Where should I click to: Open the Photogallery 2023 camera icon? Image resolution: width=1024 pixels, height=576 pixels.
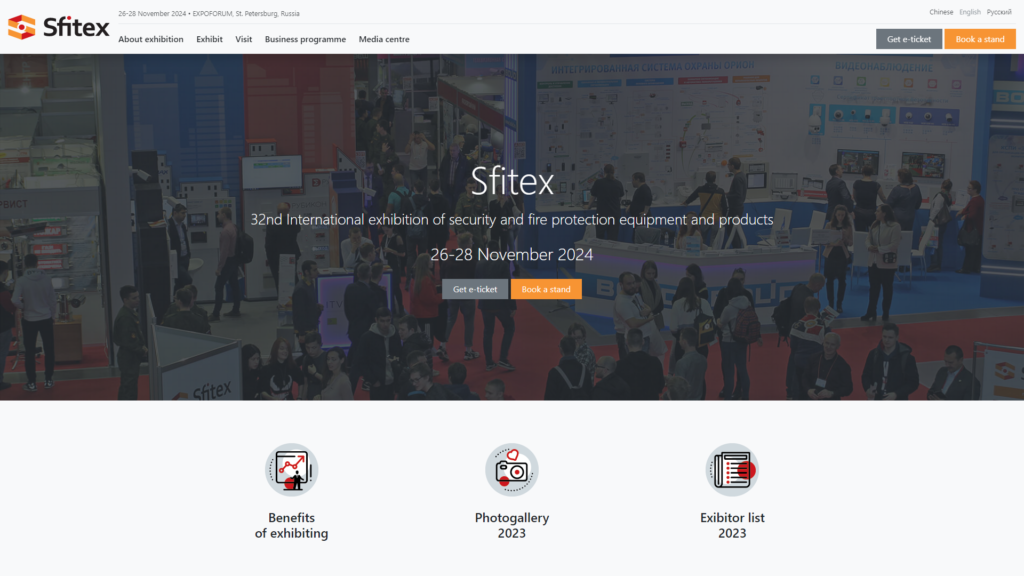512,470
